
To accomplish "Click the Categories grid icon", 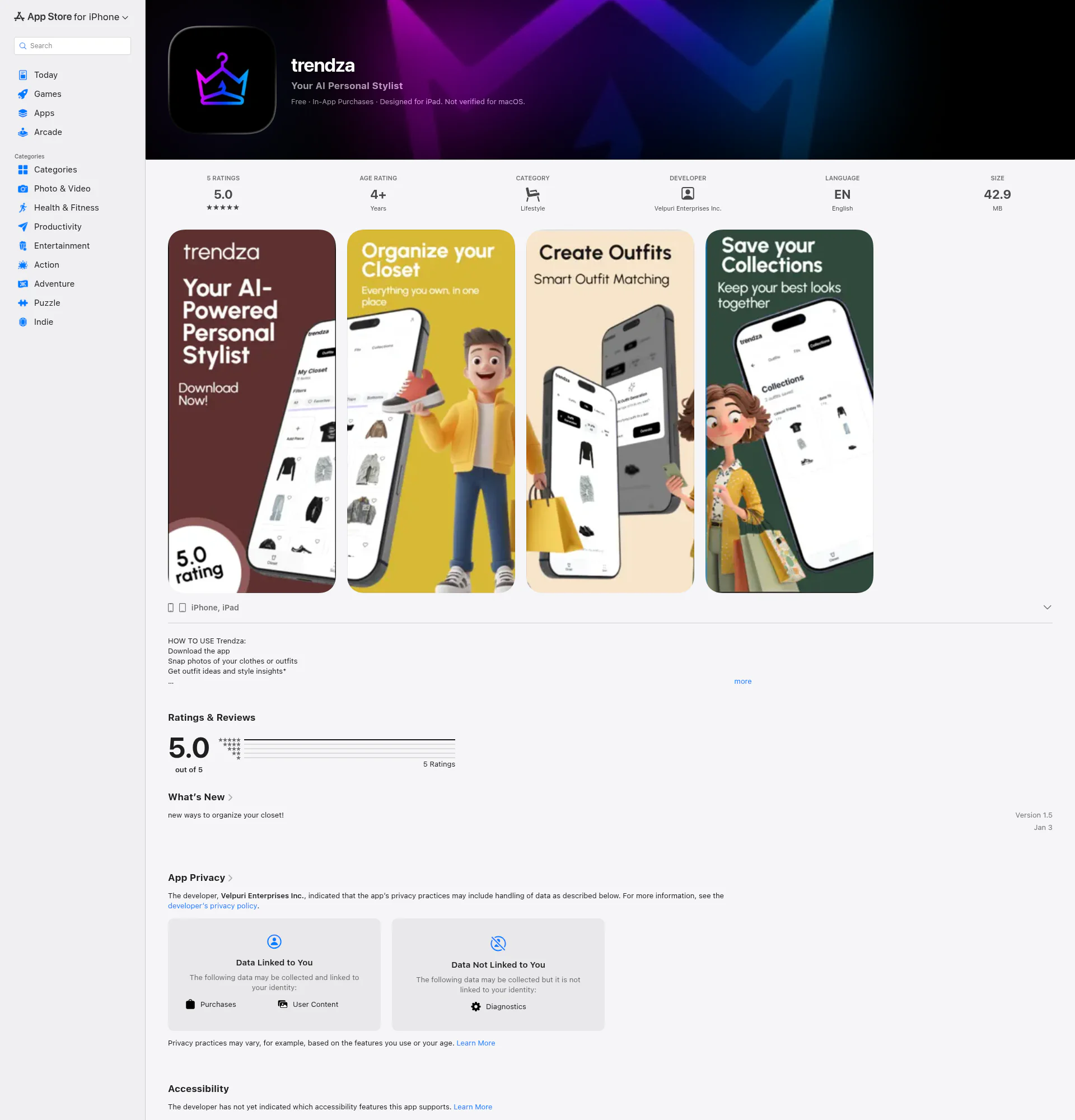I will click(x=23, y=170).
